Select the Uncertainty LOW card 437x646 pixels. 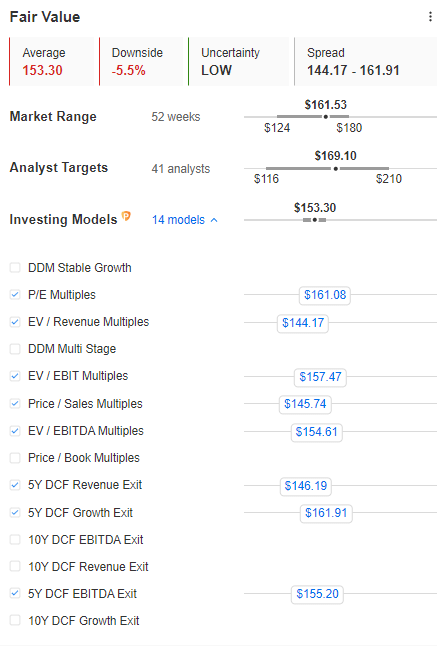(238, 61)
